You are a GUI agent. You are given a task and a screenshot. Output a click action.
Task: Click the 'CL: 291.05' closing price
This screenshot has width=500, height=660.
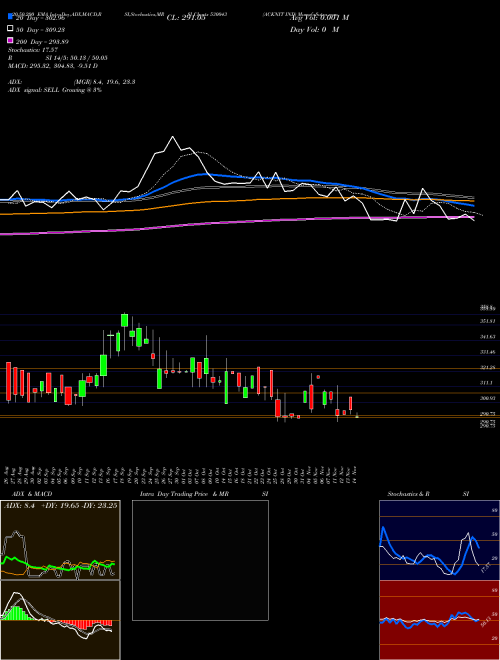186,18
